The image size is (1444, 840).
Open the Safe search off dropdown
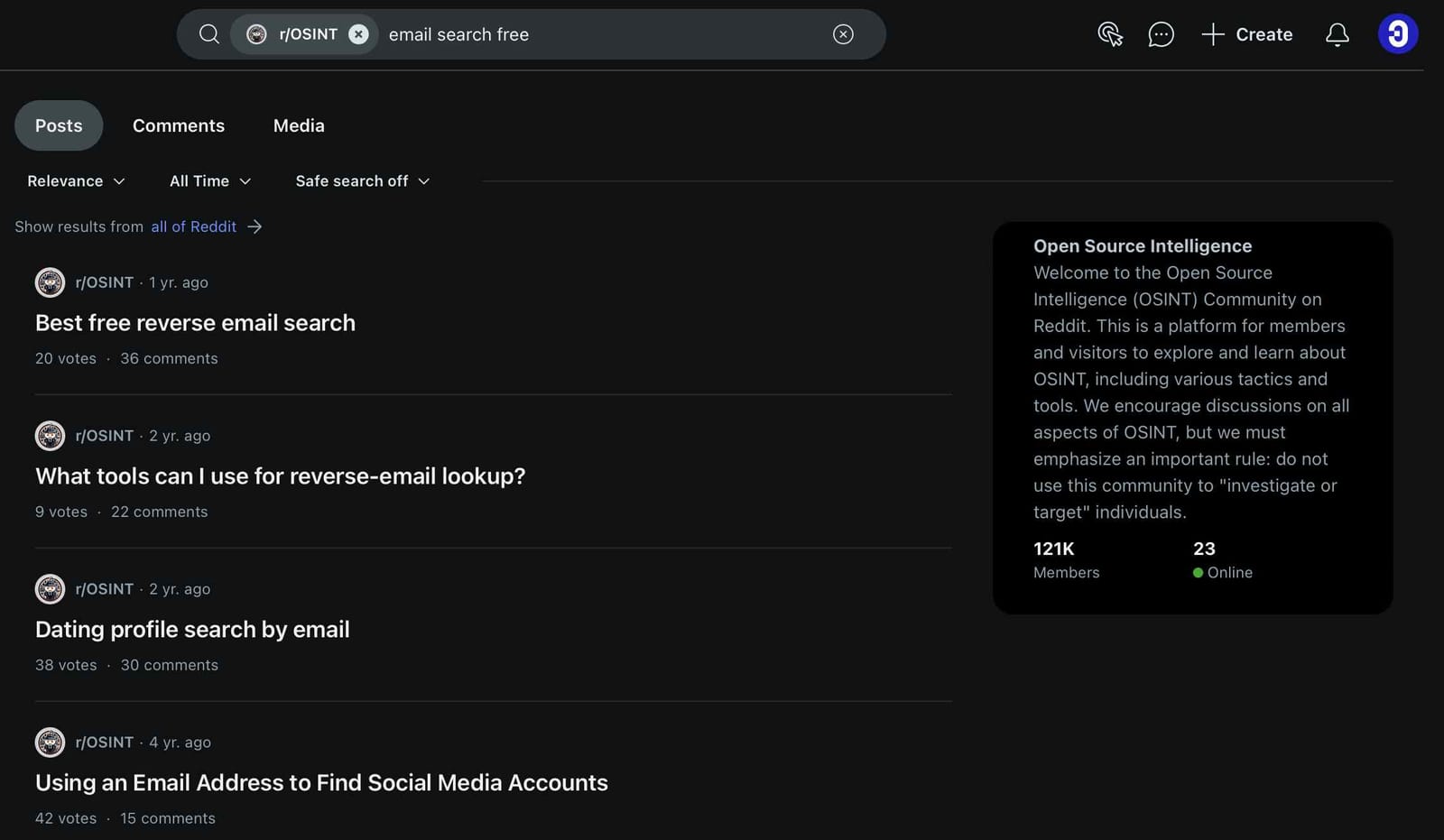(361, 180)
